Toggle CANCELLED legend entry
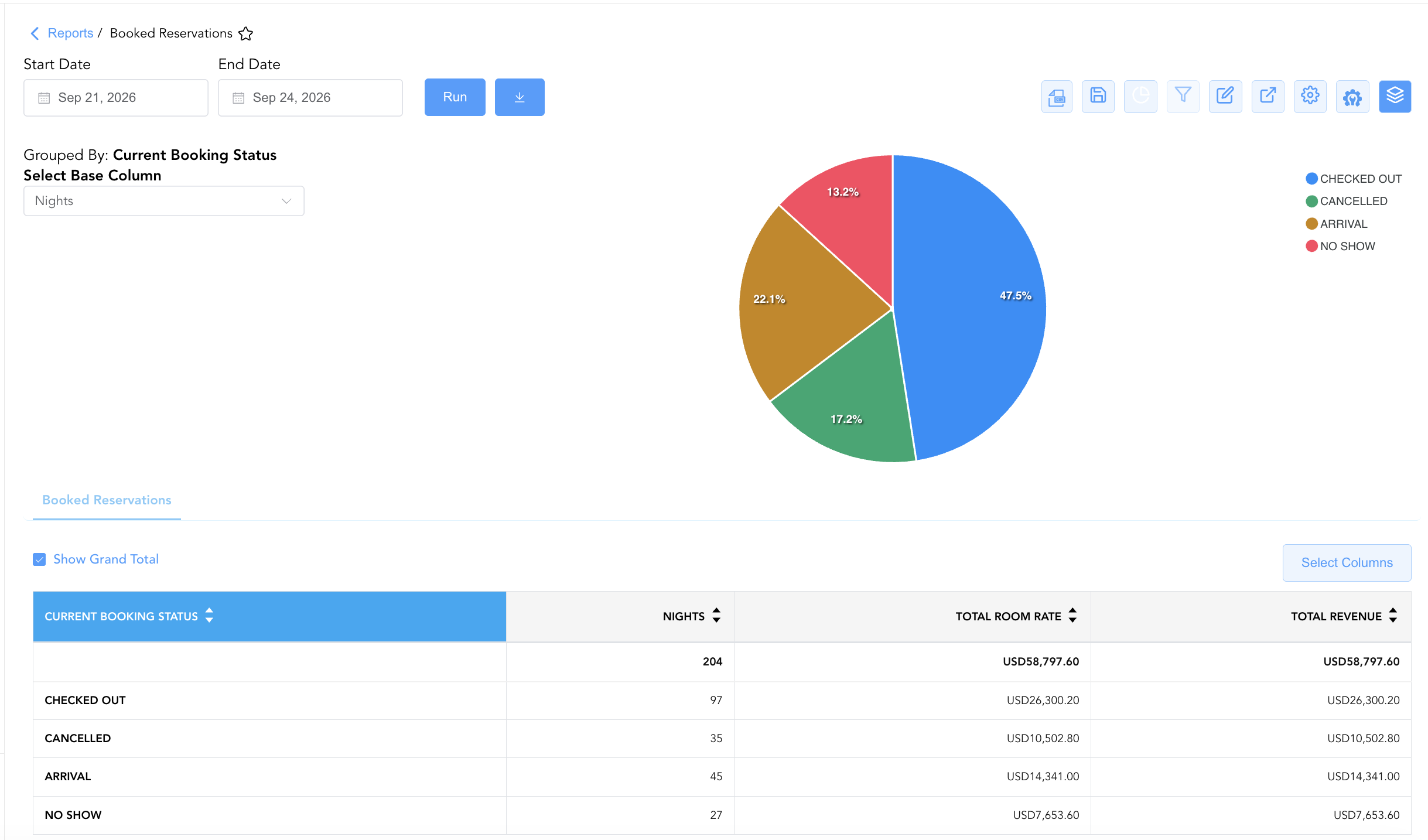This screenshot has height=840, width=1428. 1347,201
